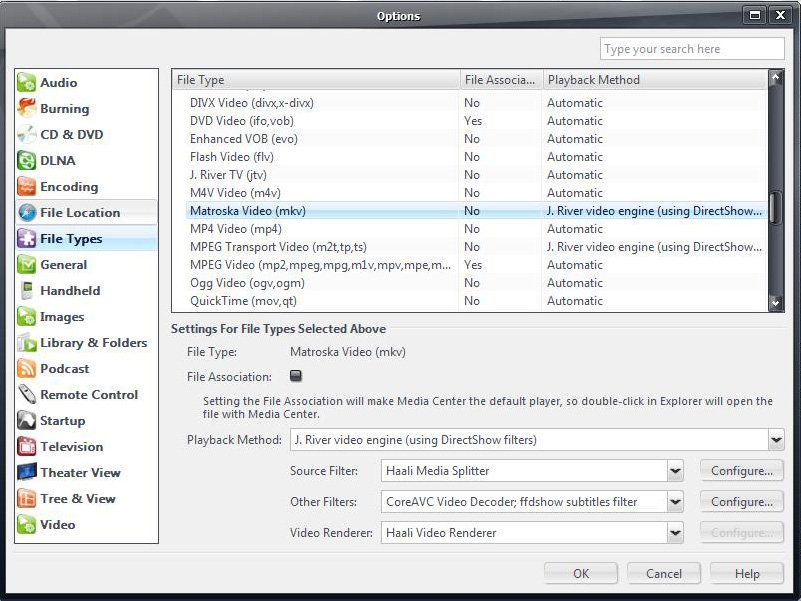Screen dimensions: 801x601
Task: Click the Images sidebar icon
Action: tap(27, 317)
